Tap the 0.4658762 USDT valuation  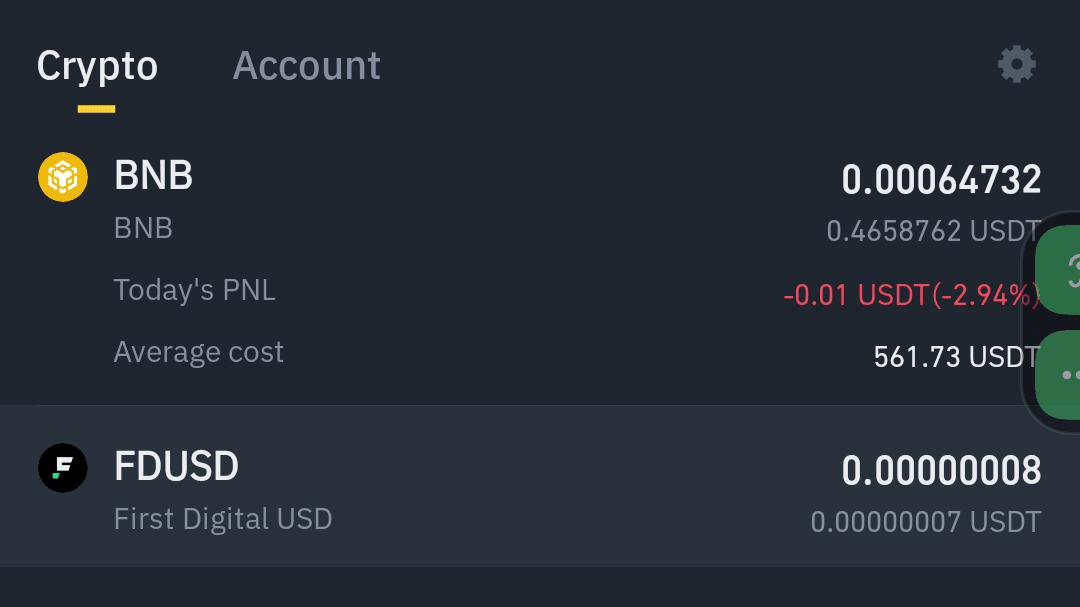932,232
